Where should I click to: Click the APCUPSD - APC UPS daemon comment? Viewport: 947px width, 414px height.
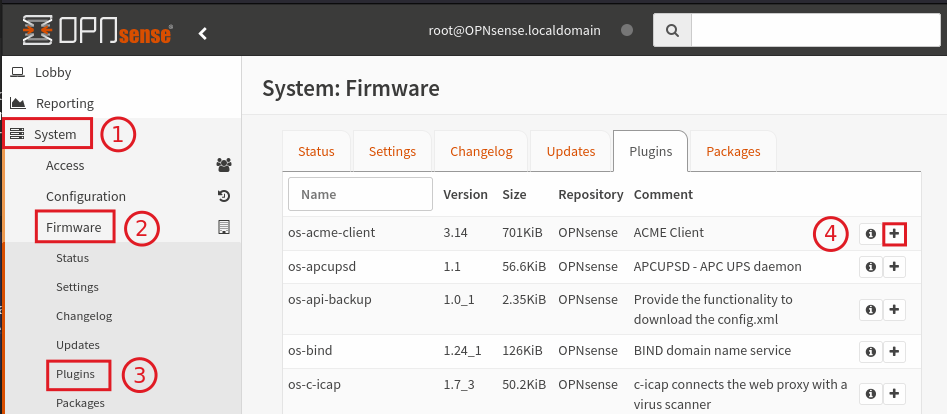pos(717,267)
